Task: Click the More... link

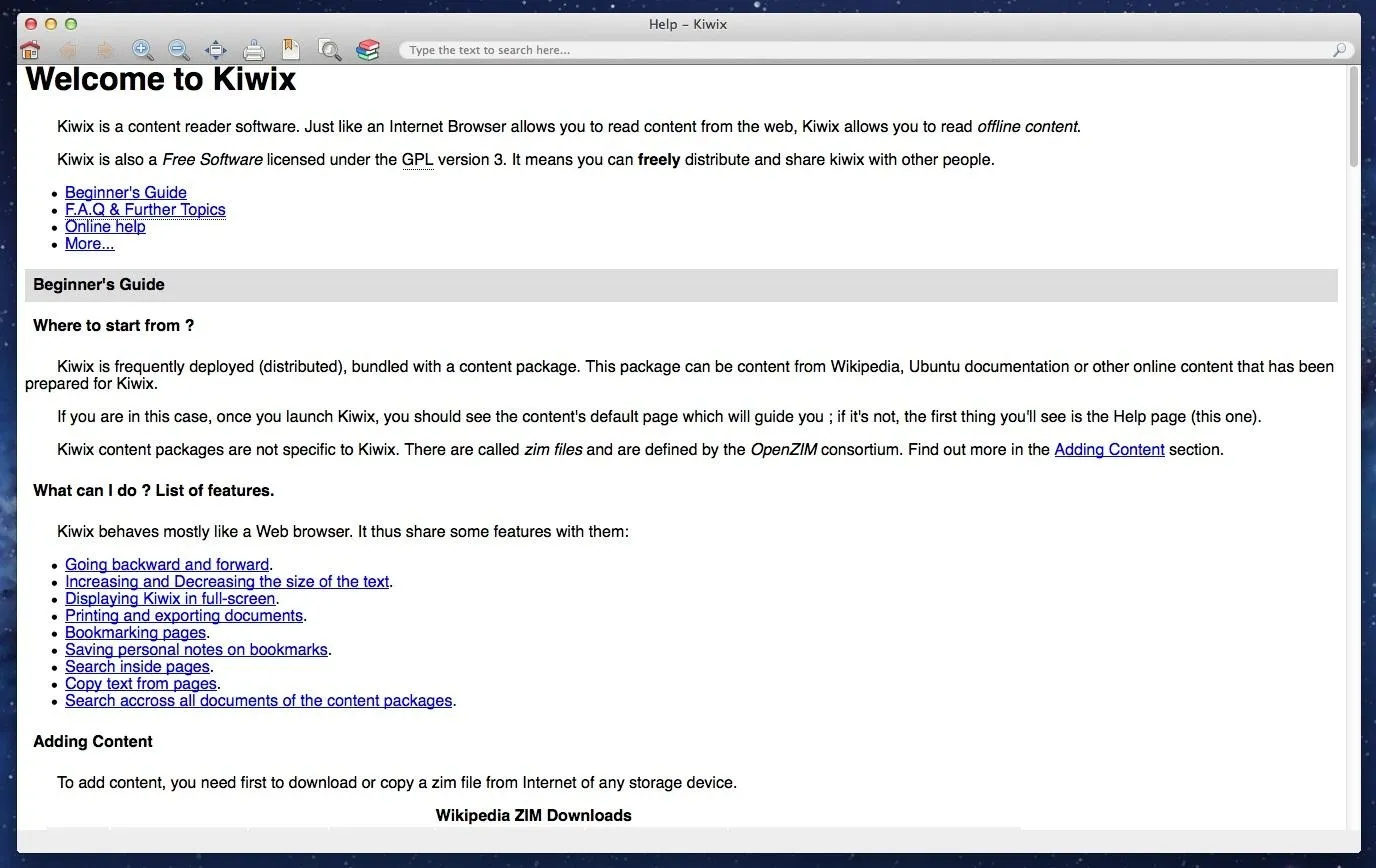Action: 90,243
